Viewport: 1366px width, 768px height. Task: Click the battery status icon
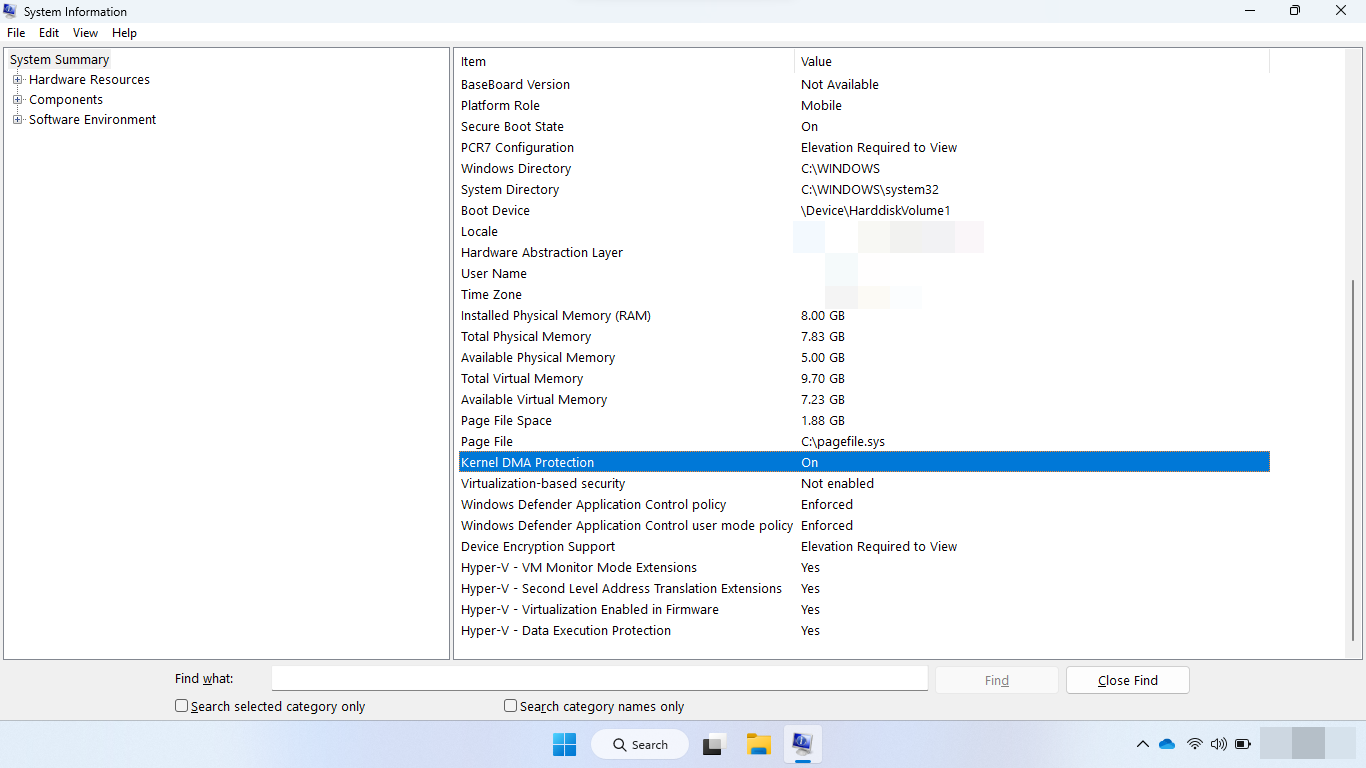tap(1243, 744)
